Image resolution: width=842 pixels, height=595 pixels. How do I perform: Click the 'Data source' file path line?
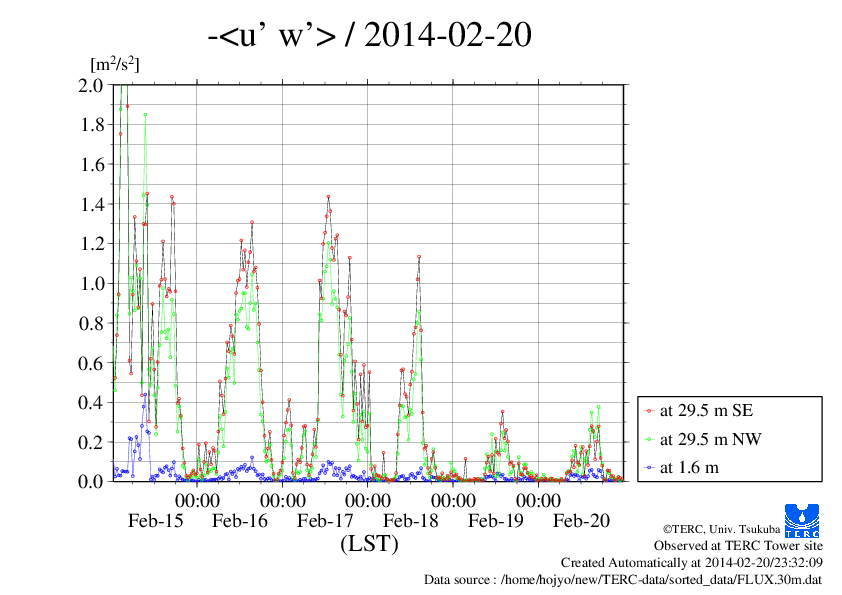(623, 580)
